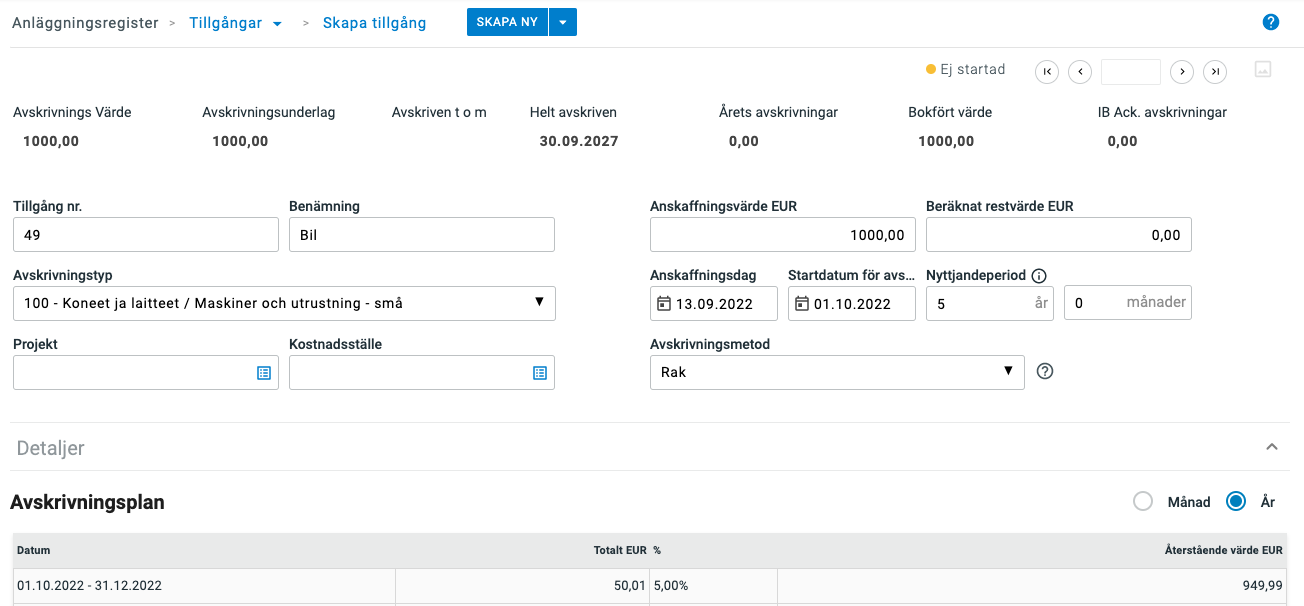Open Kostnadsställe lookup list icon
1304x606 pixels.
tap(540, 373)
